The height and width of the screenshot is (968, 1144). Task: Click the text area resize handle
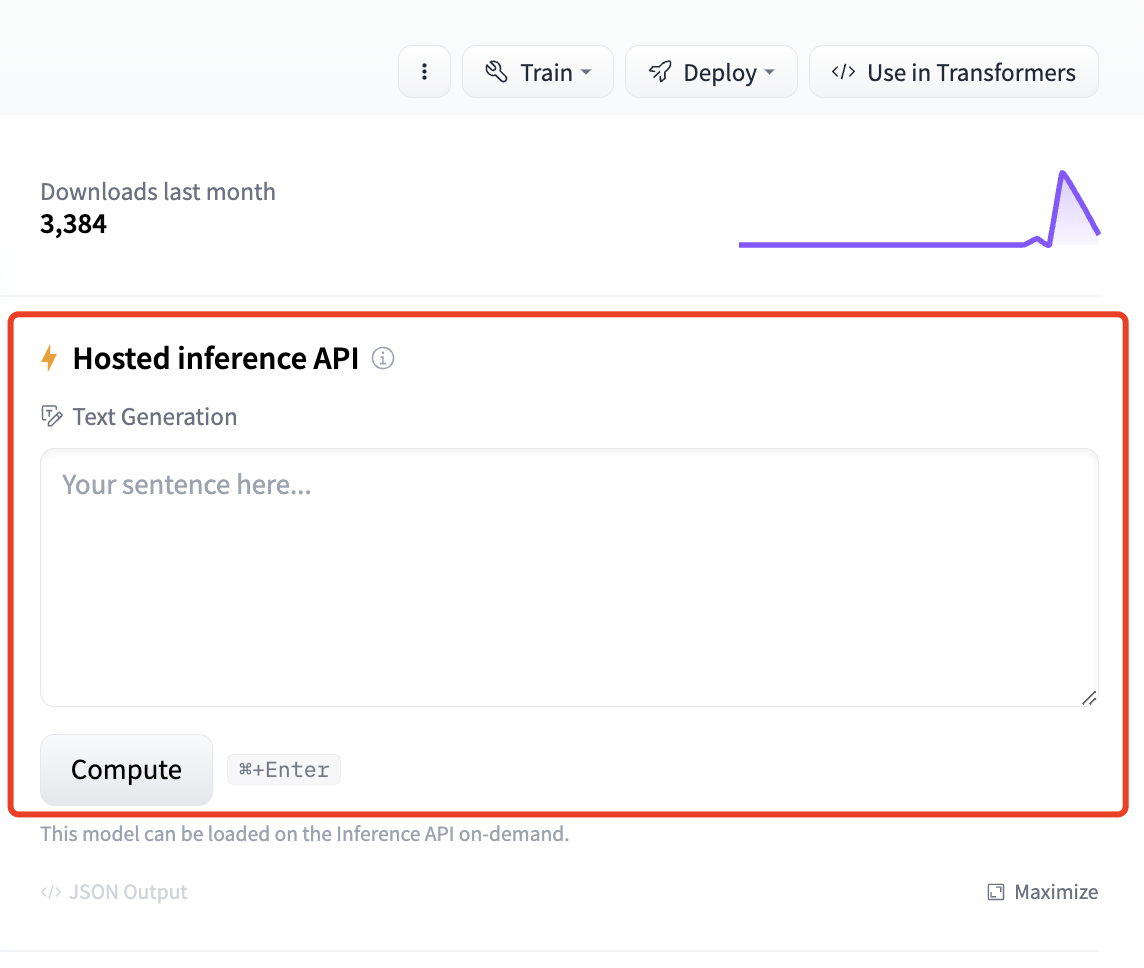[1089, 698]
